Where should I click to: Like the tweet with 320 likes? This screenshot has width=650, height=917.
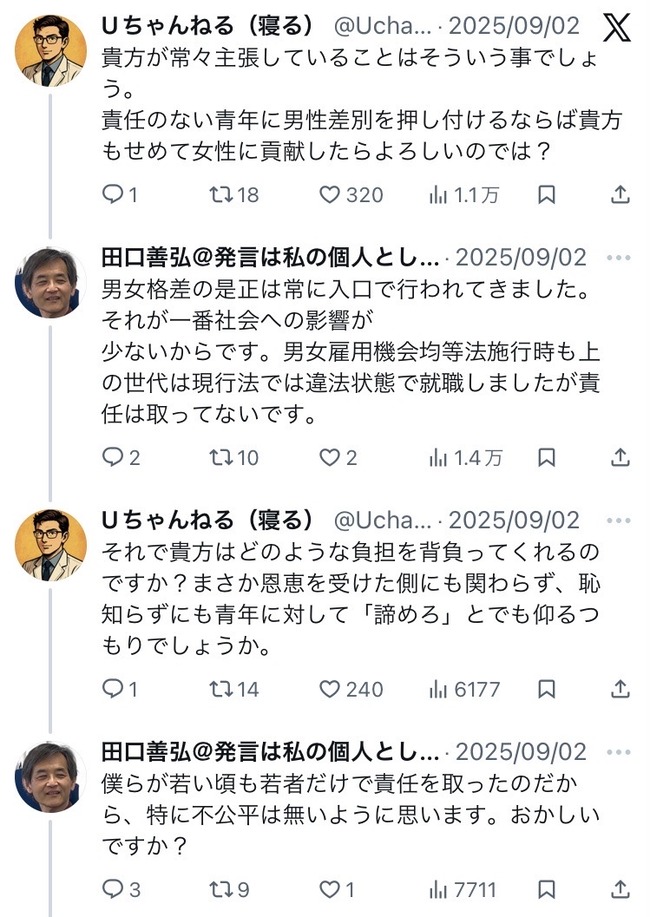[x=329, y=194]
